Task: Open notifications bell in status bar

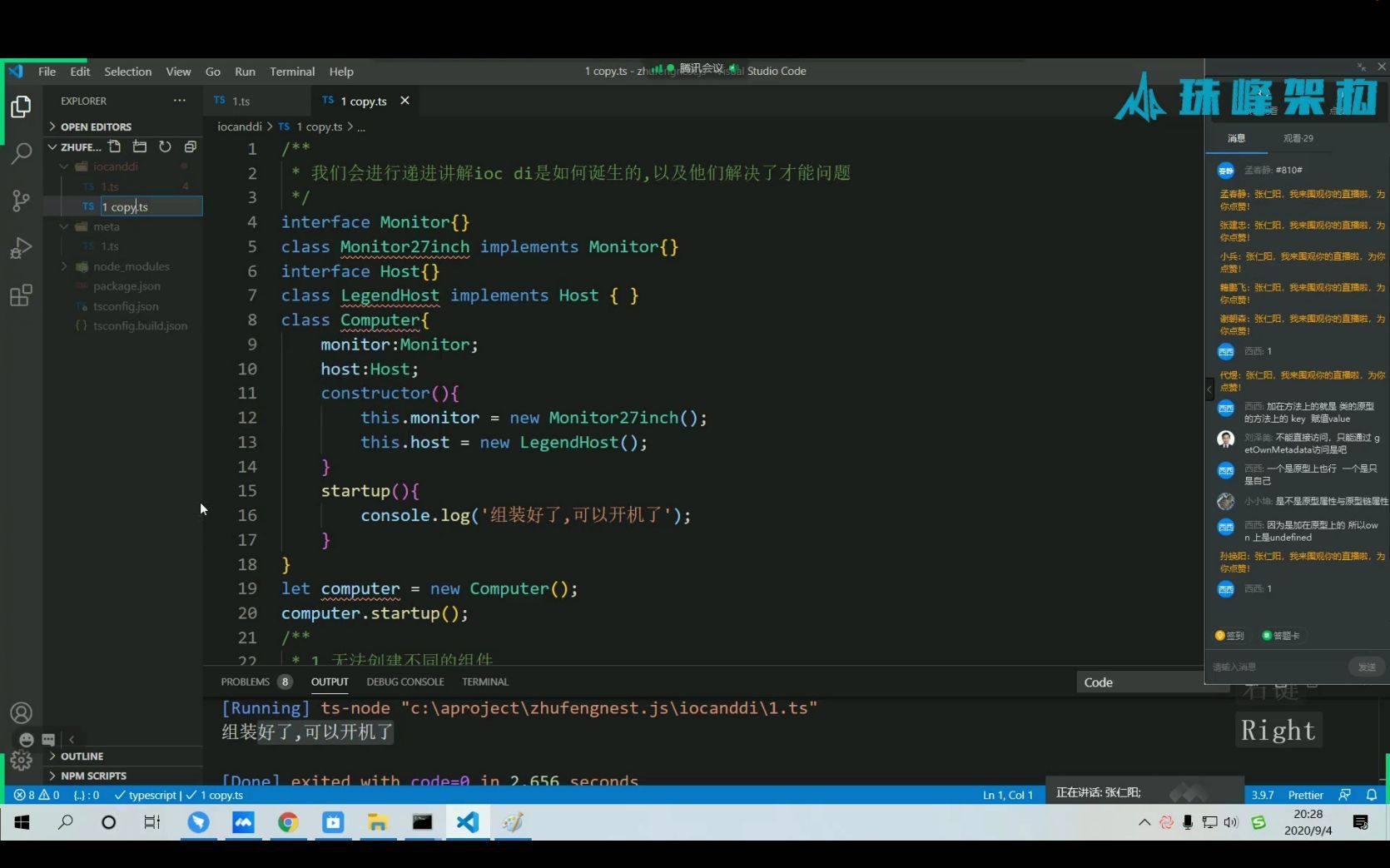Action: tap(1372, 795)
